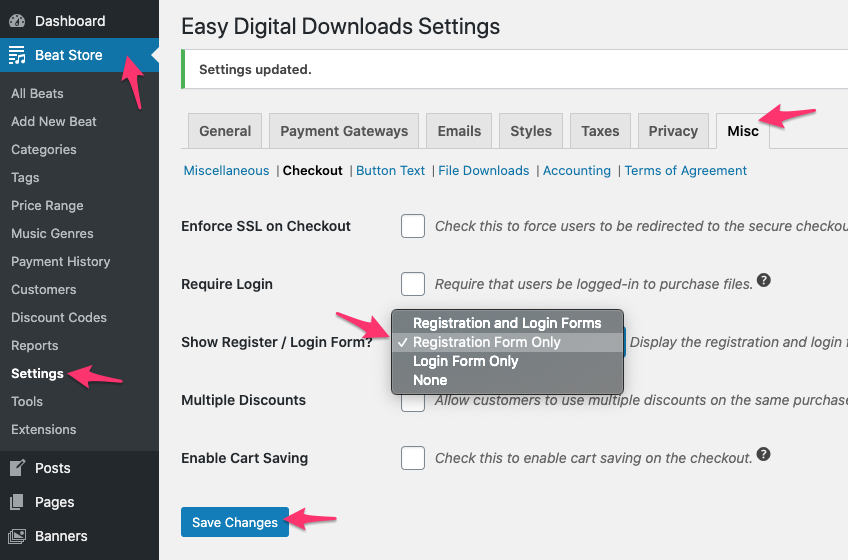Select the Misc tab

[743, 131]
